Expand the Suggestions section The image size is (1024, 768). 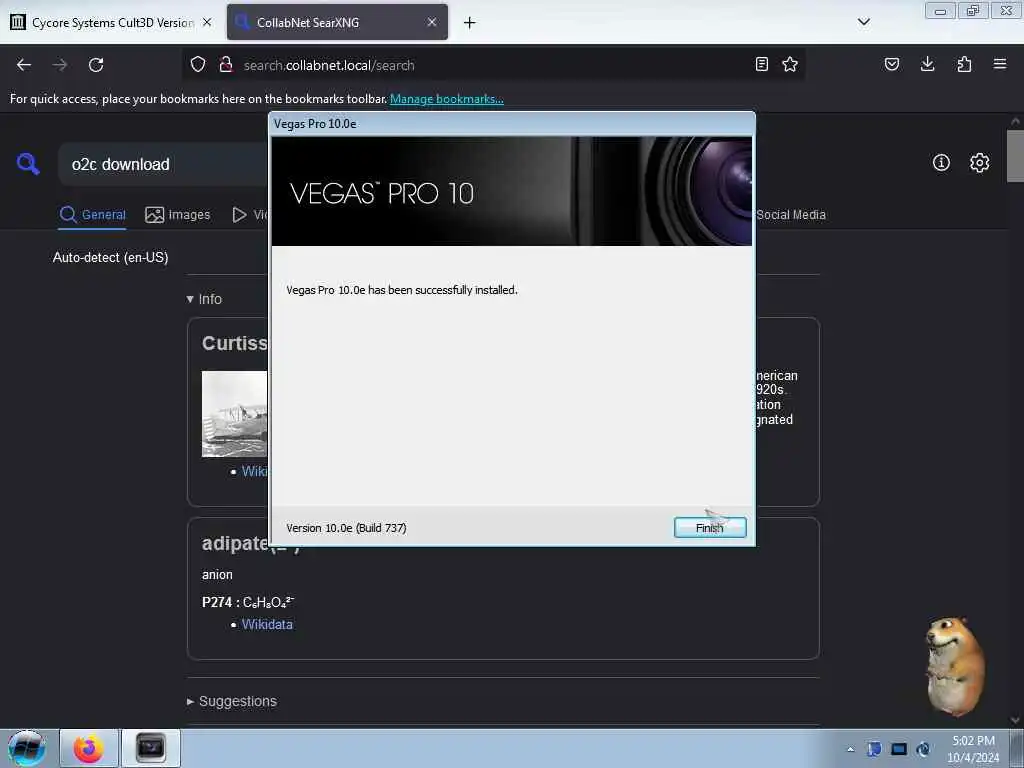pos(232,701)
